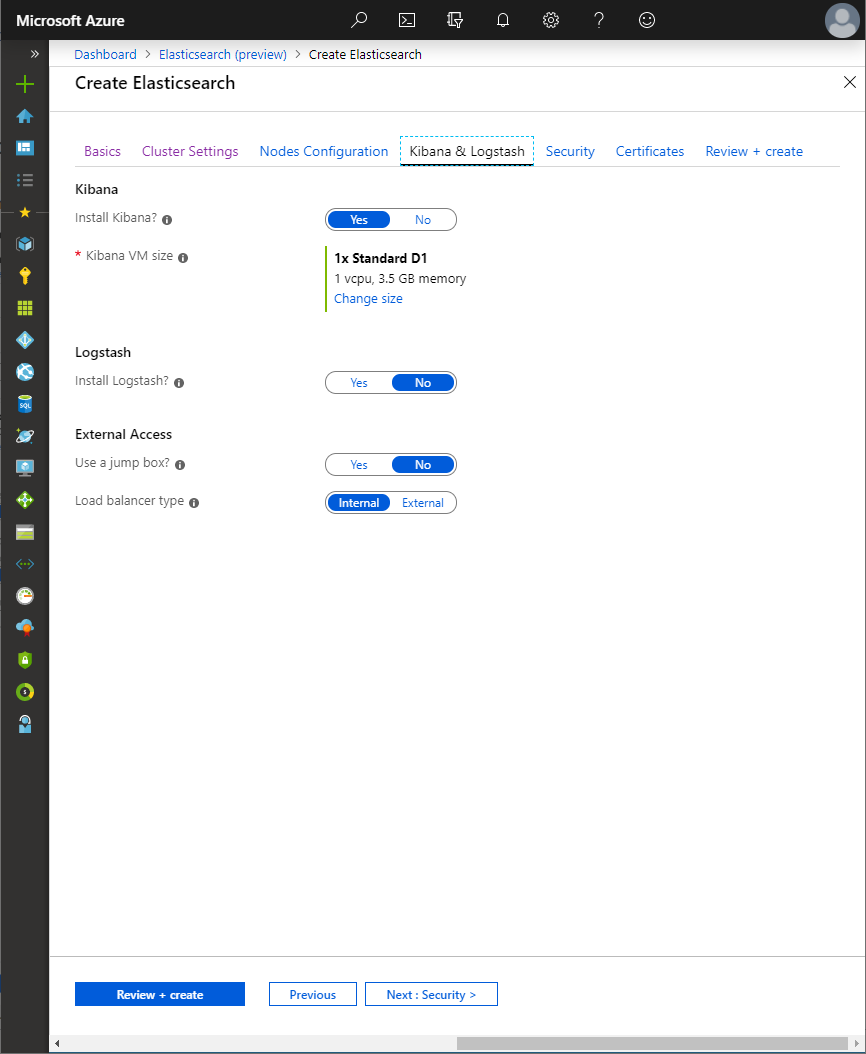The width and height of the screenshot is (866, 1054).
Task: Enable the jump box option
Action: click(x=358, y=464)
